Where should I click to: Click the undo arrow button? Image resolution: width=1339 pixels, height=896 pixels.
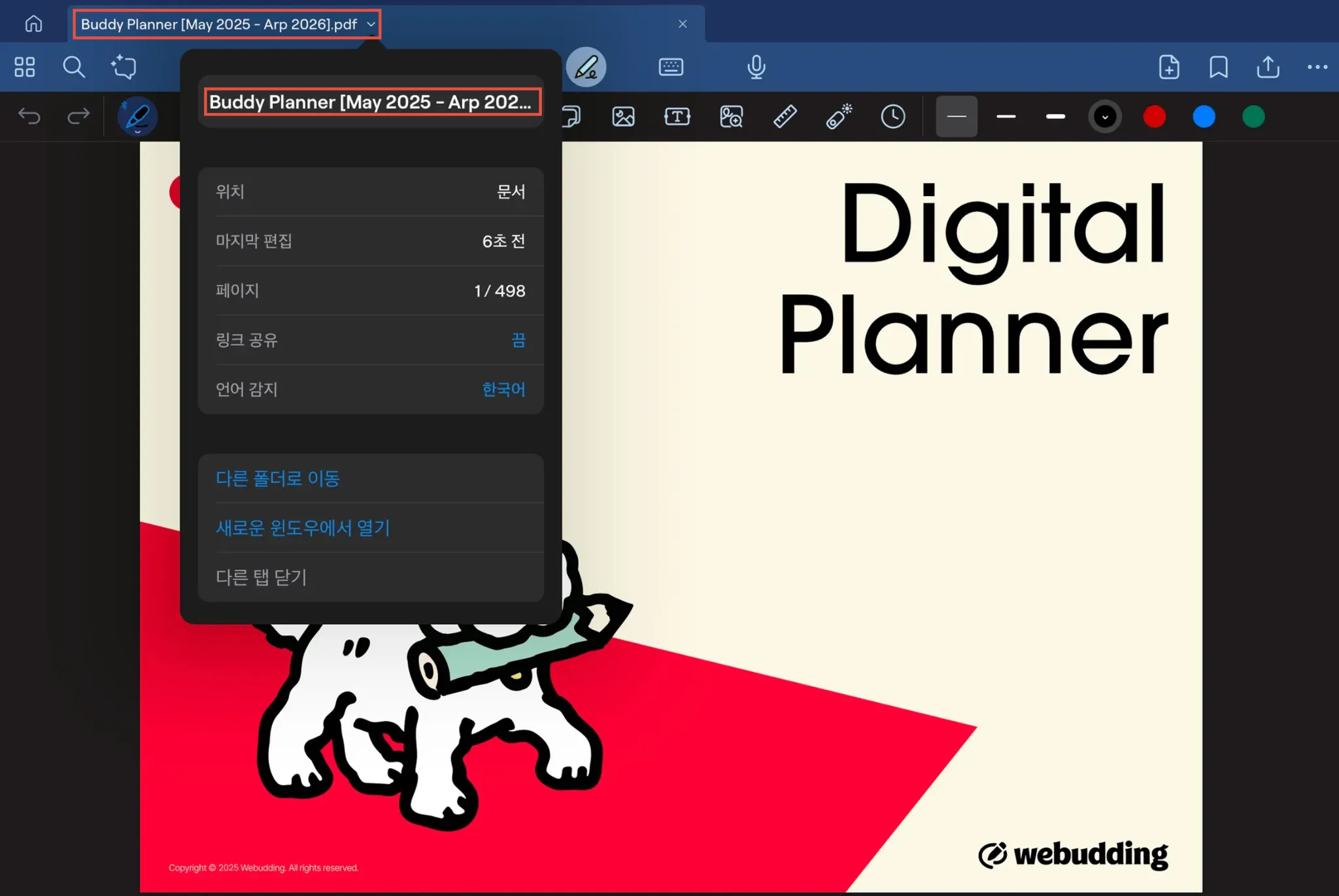click(x=29, y=117)
